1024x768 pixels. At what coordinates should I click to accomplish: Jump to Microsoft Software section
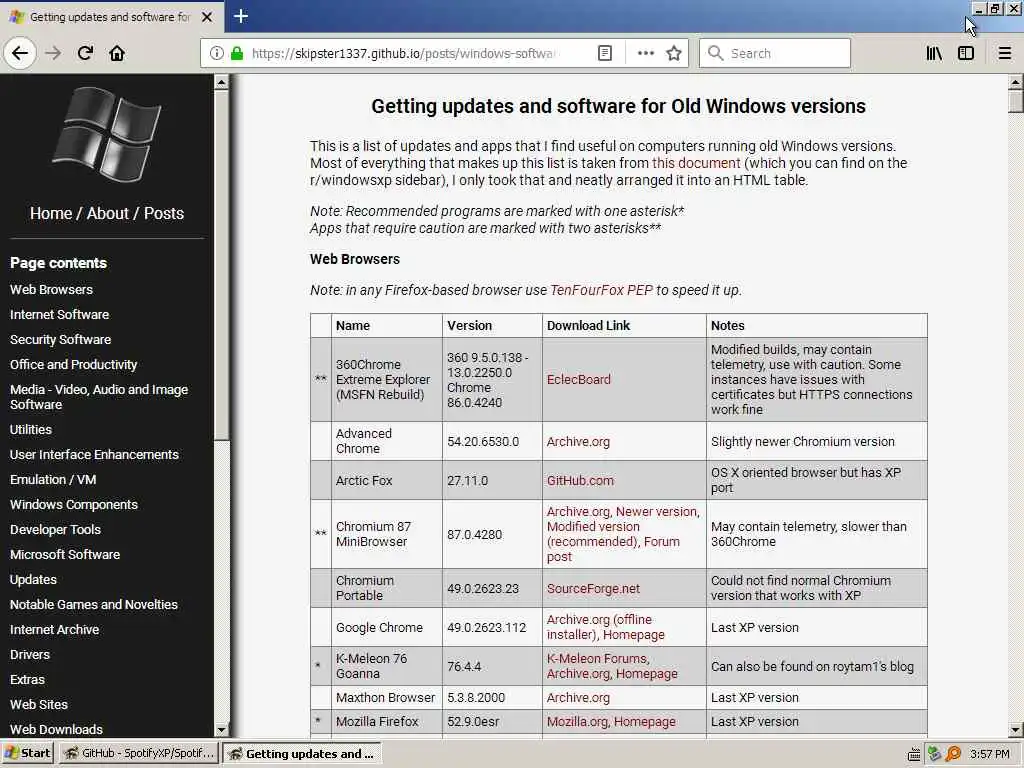coord(65,554)
